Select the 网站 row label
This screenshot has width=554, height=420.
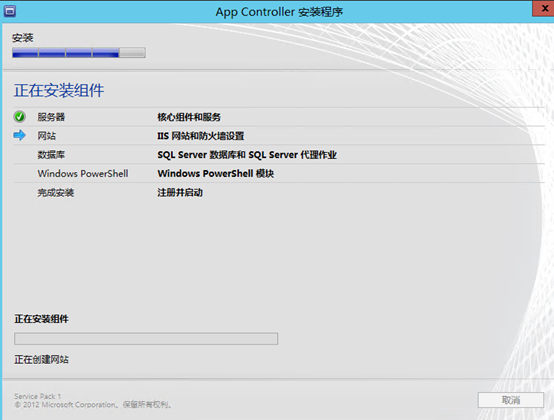click(x=47, y=136)
